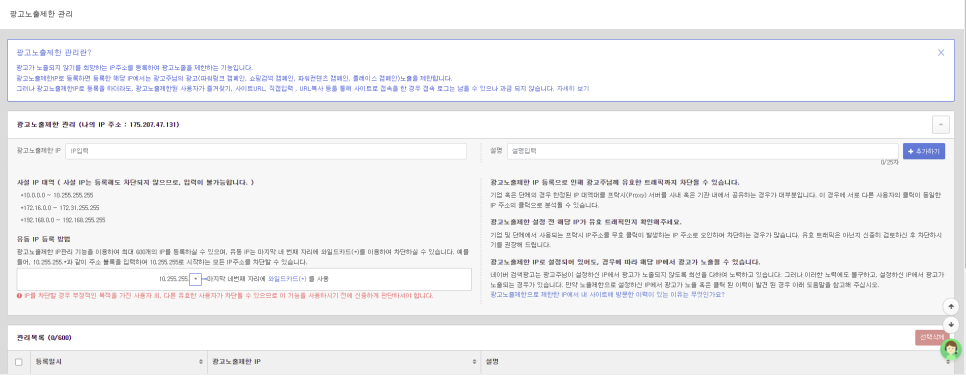
Task: Open the chat assistant avatar icon
Action: coord(951,349)
